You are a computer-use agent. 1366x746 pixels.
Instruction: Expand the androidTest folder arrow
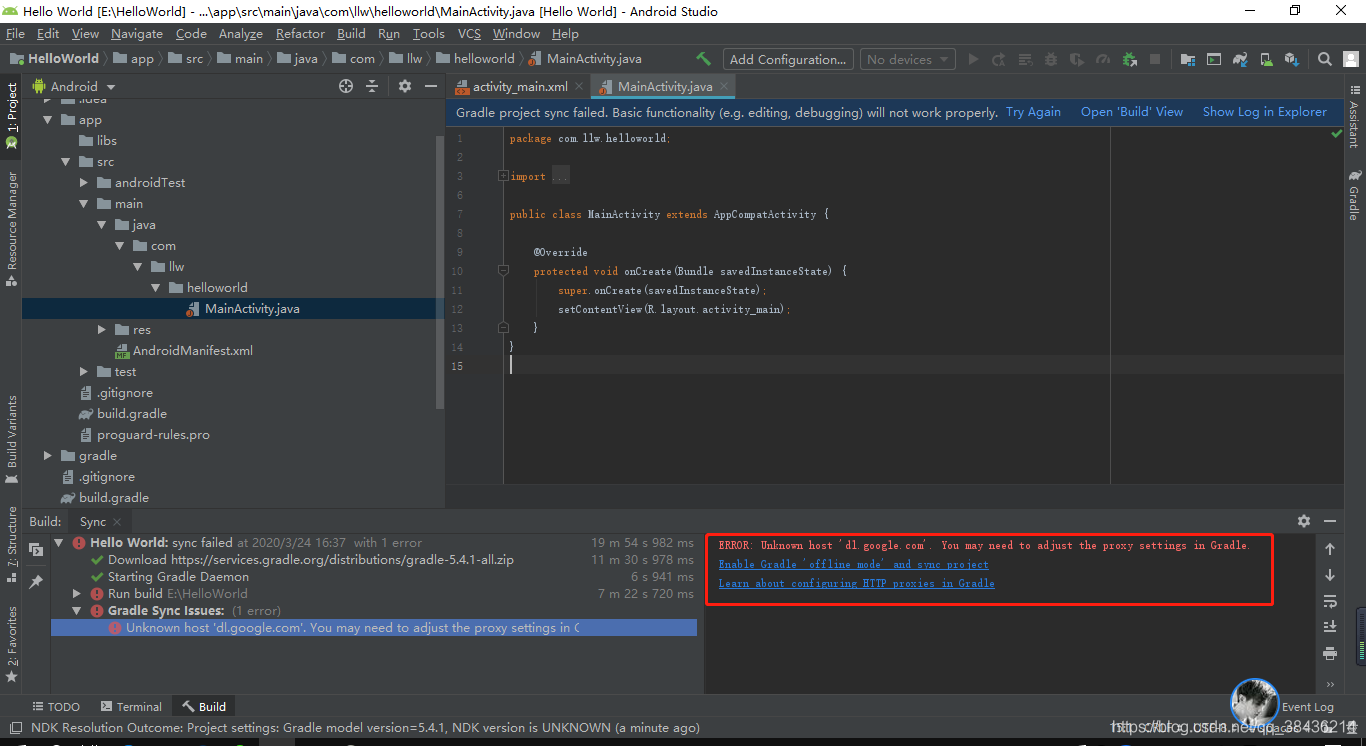point(84,183)
